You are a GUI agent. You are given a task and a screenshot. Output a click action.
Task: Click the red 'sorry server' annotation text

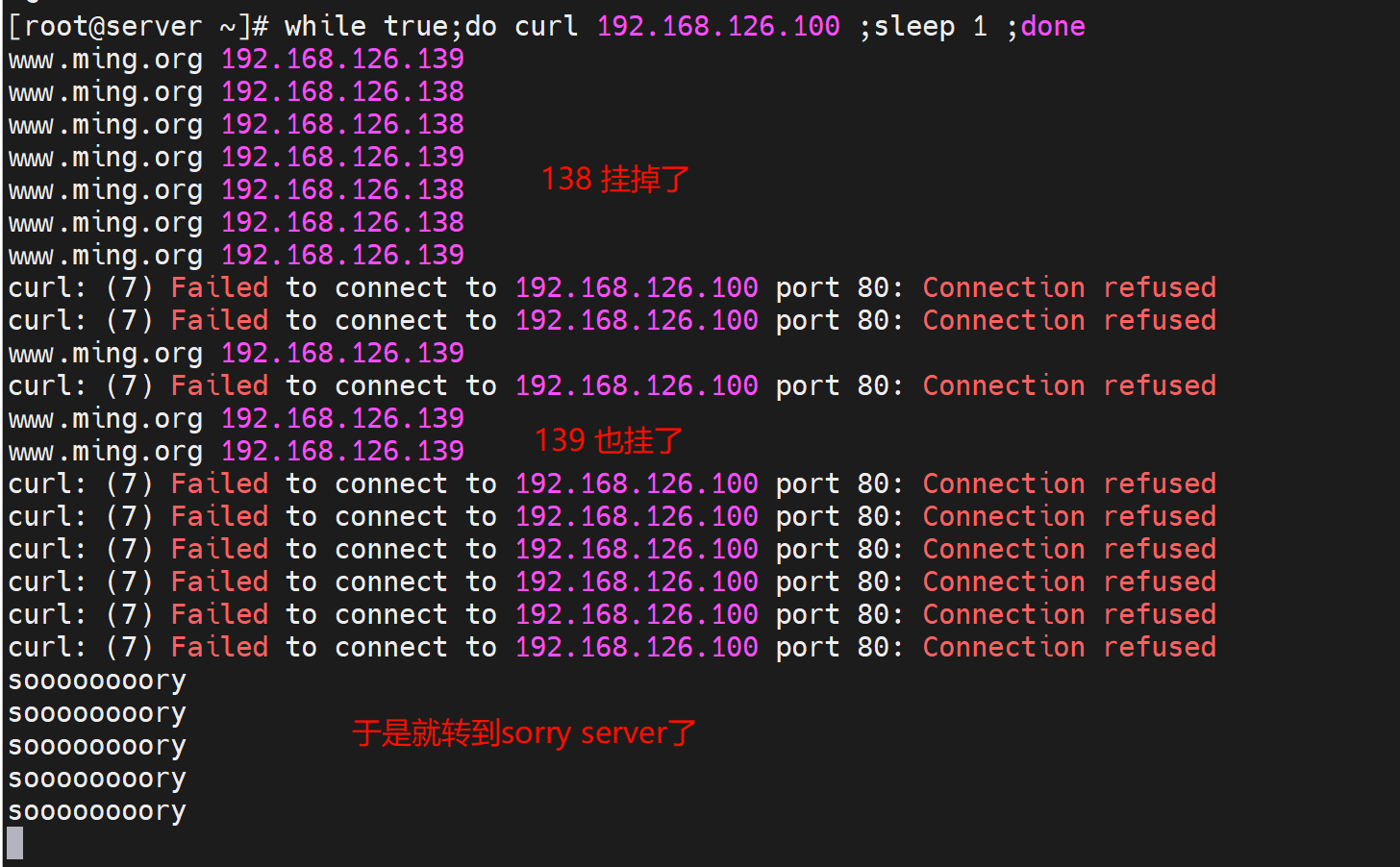point(524,733)
